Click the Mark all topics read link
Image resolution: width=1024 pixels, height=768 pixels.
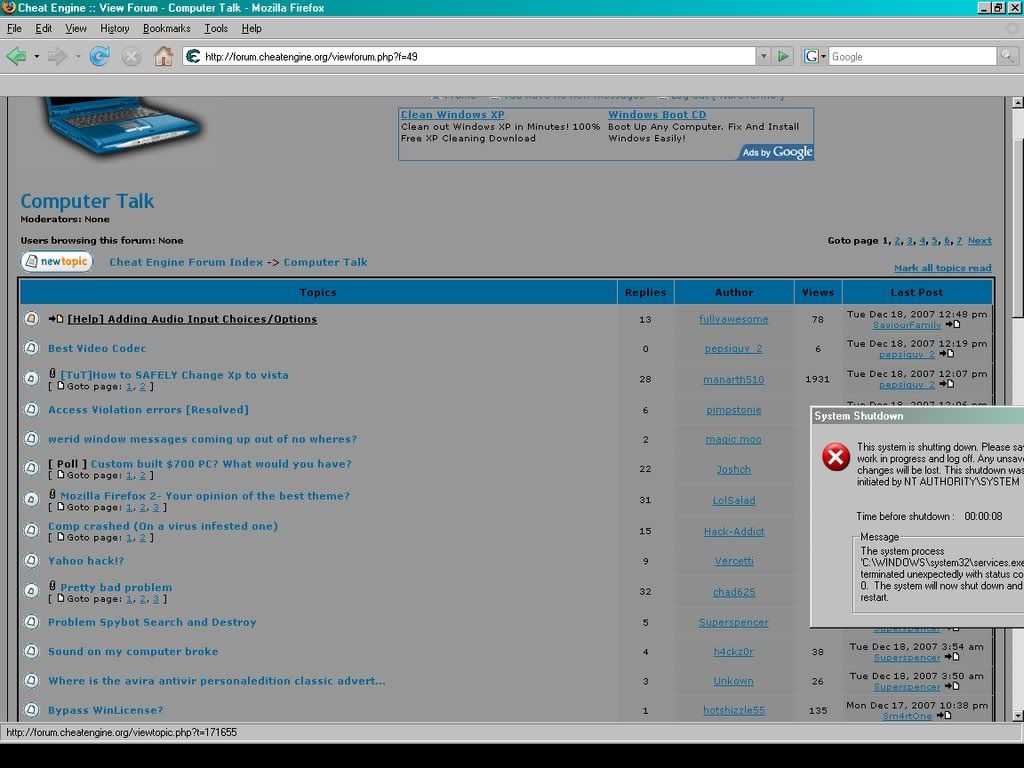tap(942, 268)
